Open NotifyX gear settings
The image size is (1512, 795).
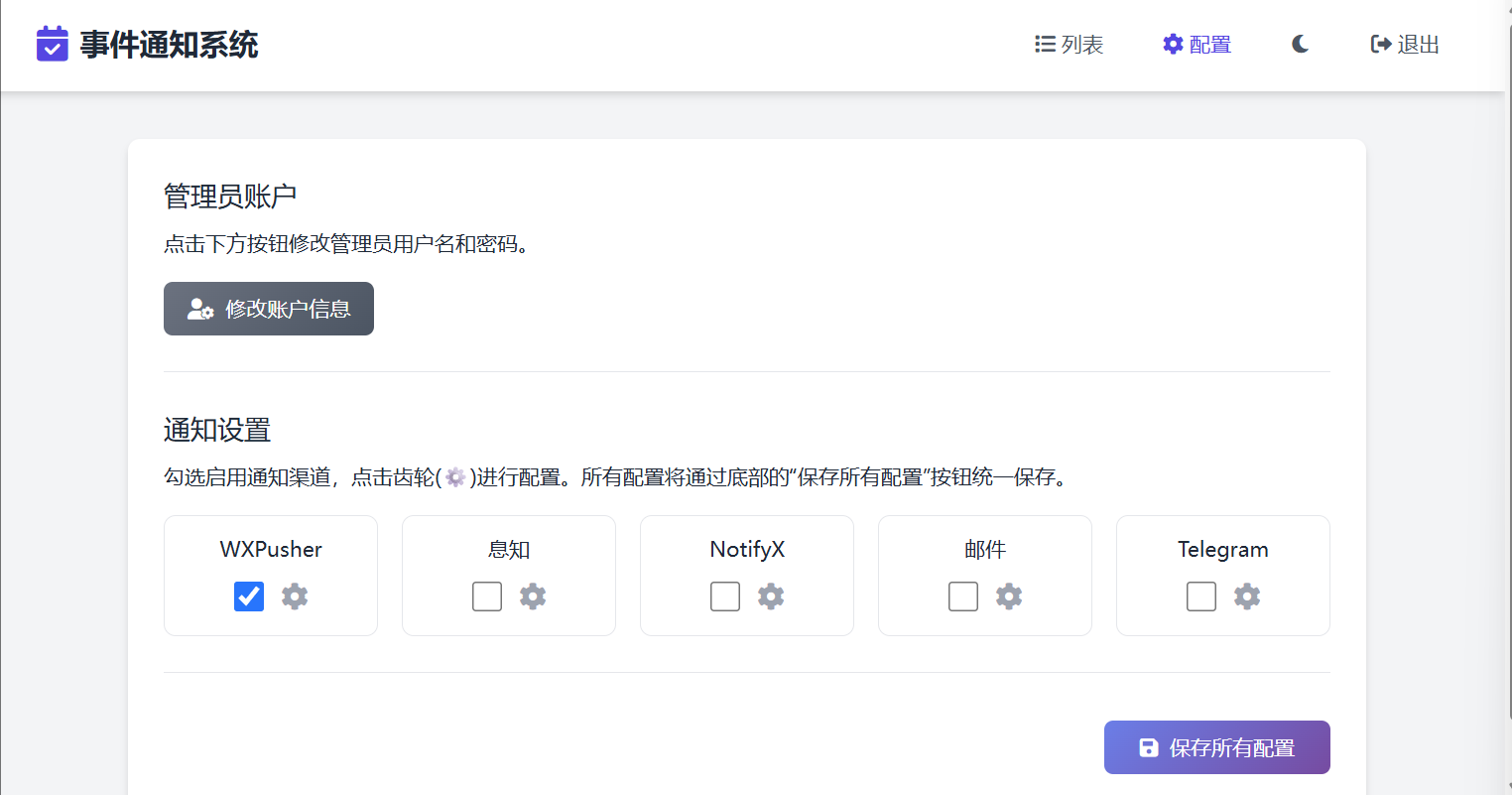(771, 596)
